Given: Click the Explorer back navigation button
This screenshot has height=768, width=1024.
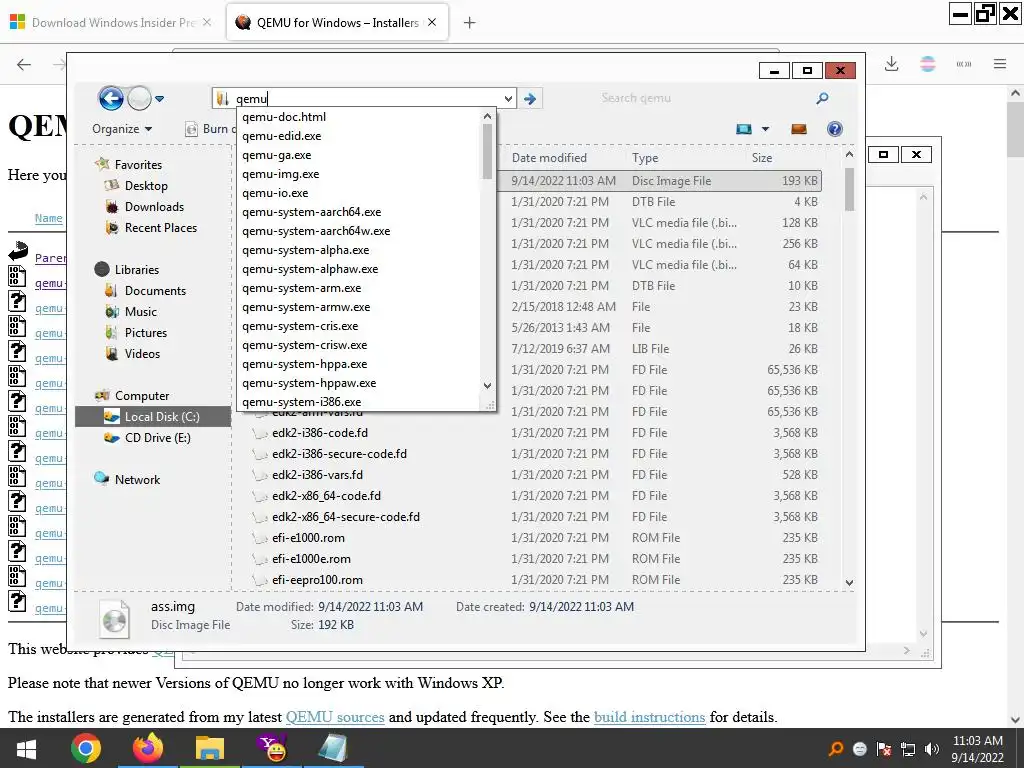Looking at the screenshot, I should 111,99.
